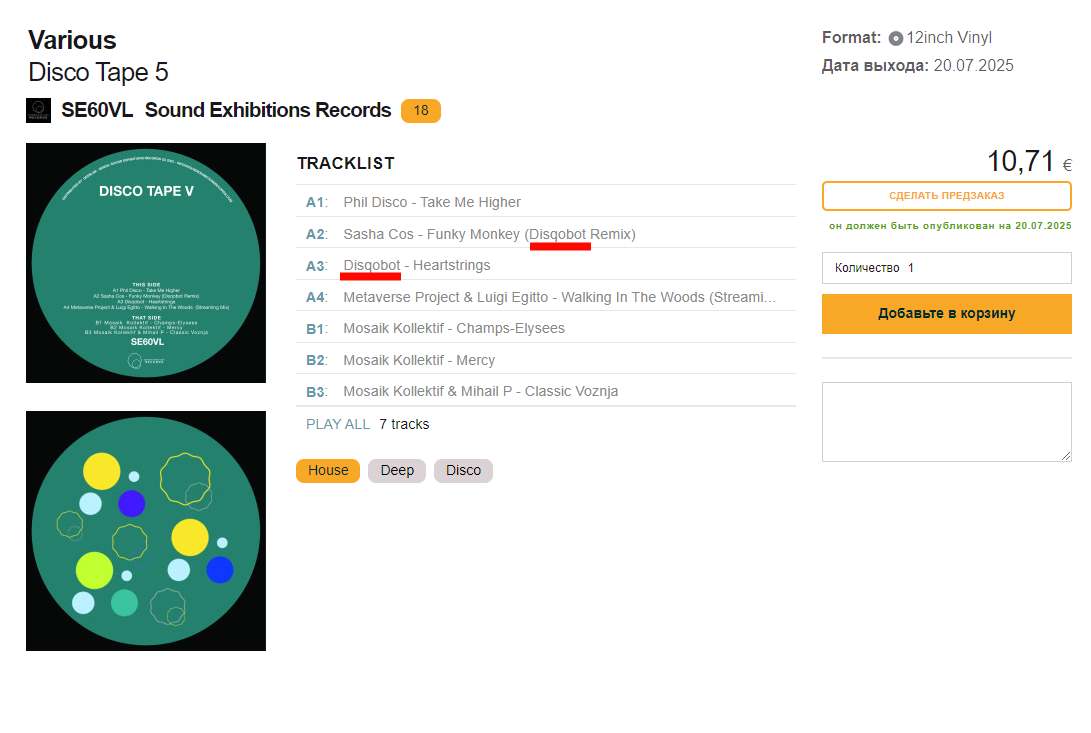The height and width of the screenshot is (733, 1091).
Task: Open Sound Exhibitions Records label page
Action: [x=268, y=110]
